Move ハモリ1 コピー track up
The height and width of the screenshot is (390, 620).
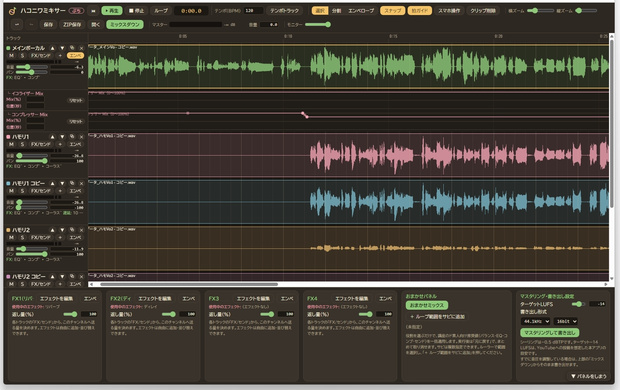(52, 183)
